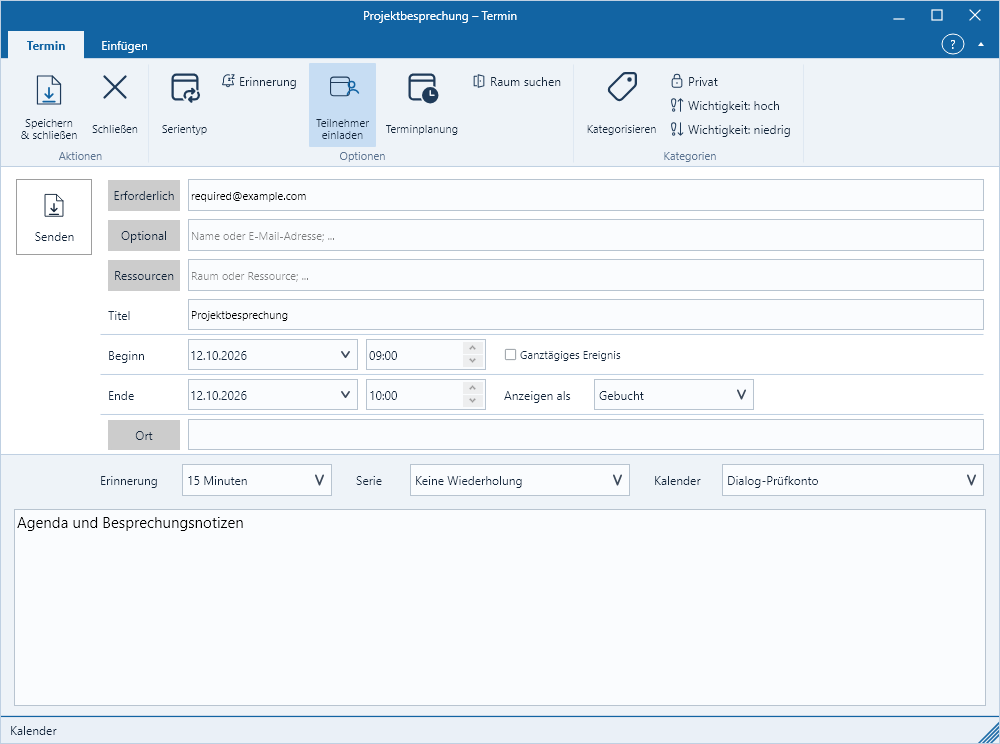Mark appointment as Privat with lock icon
The width and height of the screenshot is (1000, 744).
tap(694, 82)
